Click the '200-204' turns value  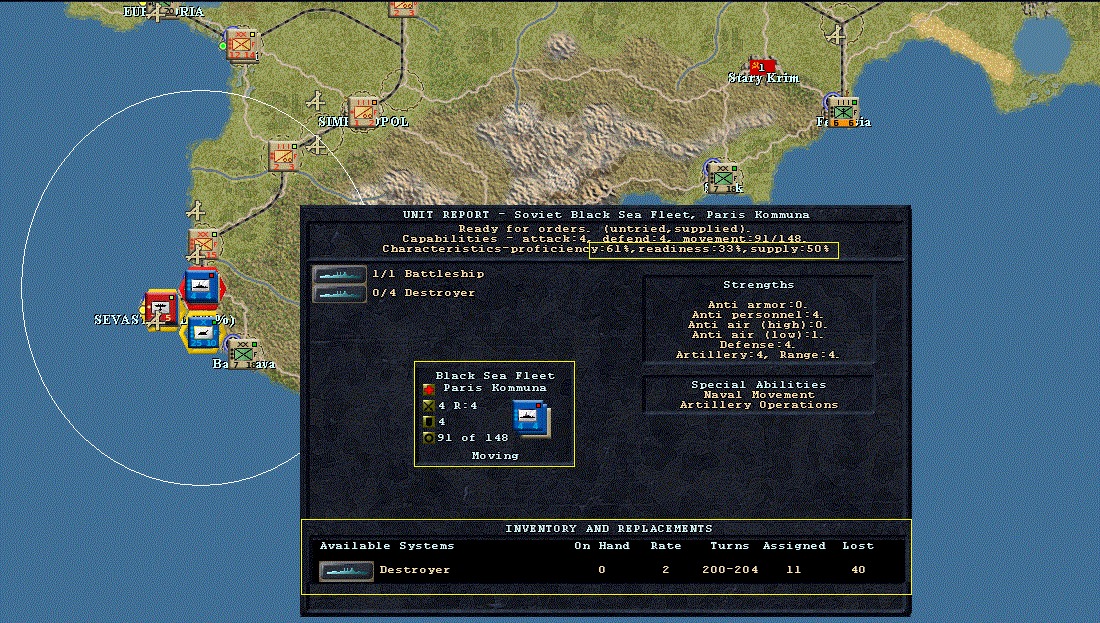(730, 570)
